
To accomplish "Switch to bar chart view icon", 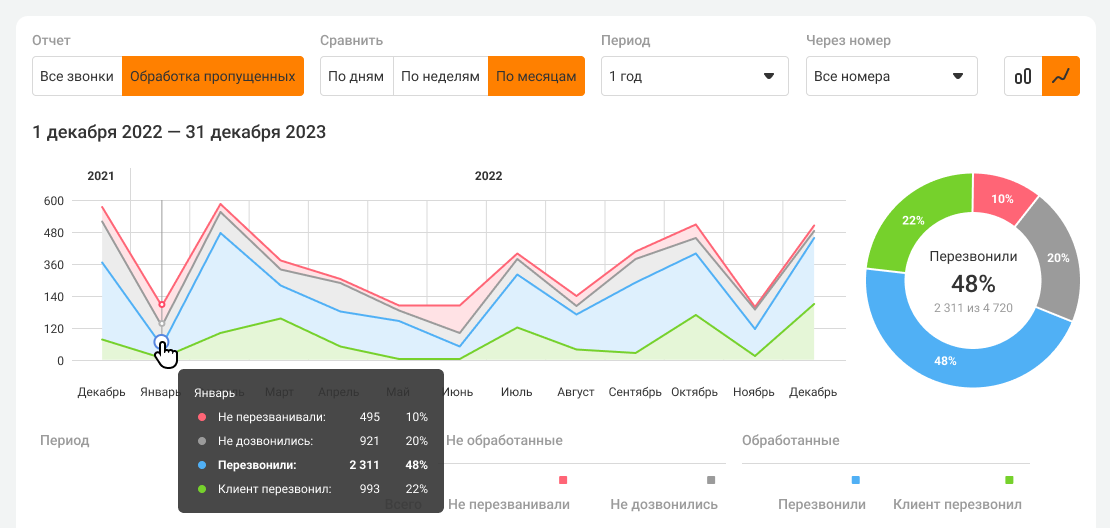I will [x=1023, y=76].
